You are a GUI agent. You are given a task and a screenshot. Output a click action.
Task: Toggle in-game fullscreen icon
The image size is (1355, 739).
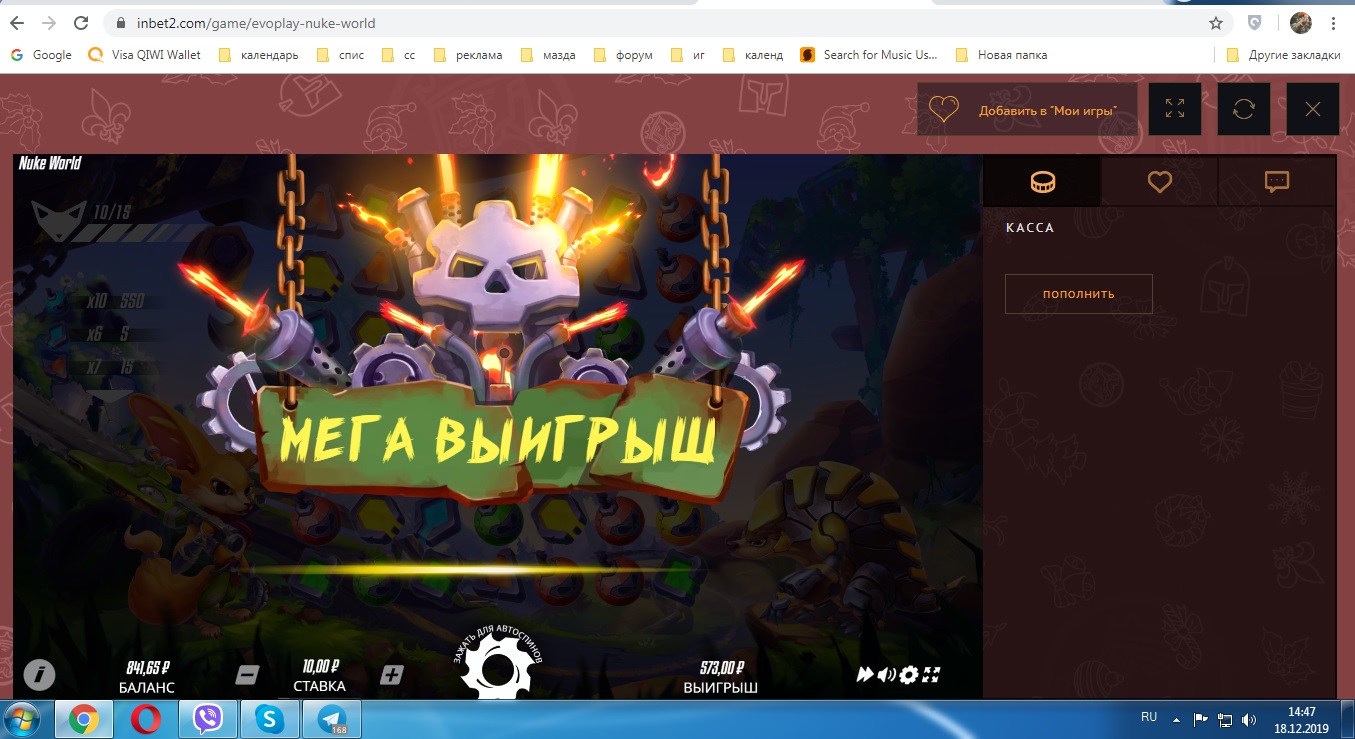(x=931, y=675)
